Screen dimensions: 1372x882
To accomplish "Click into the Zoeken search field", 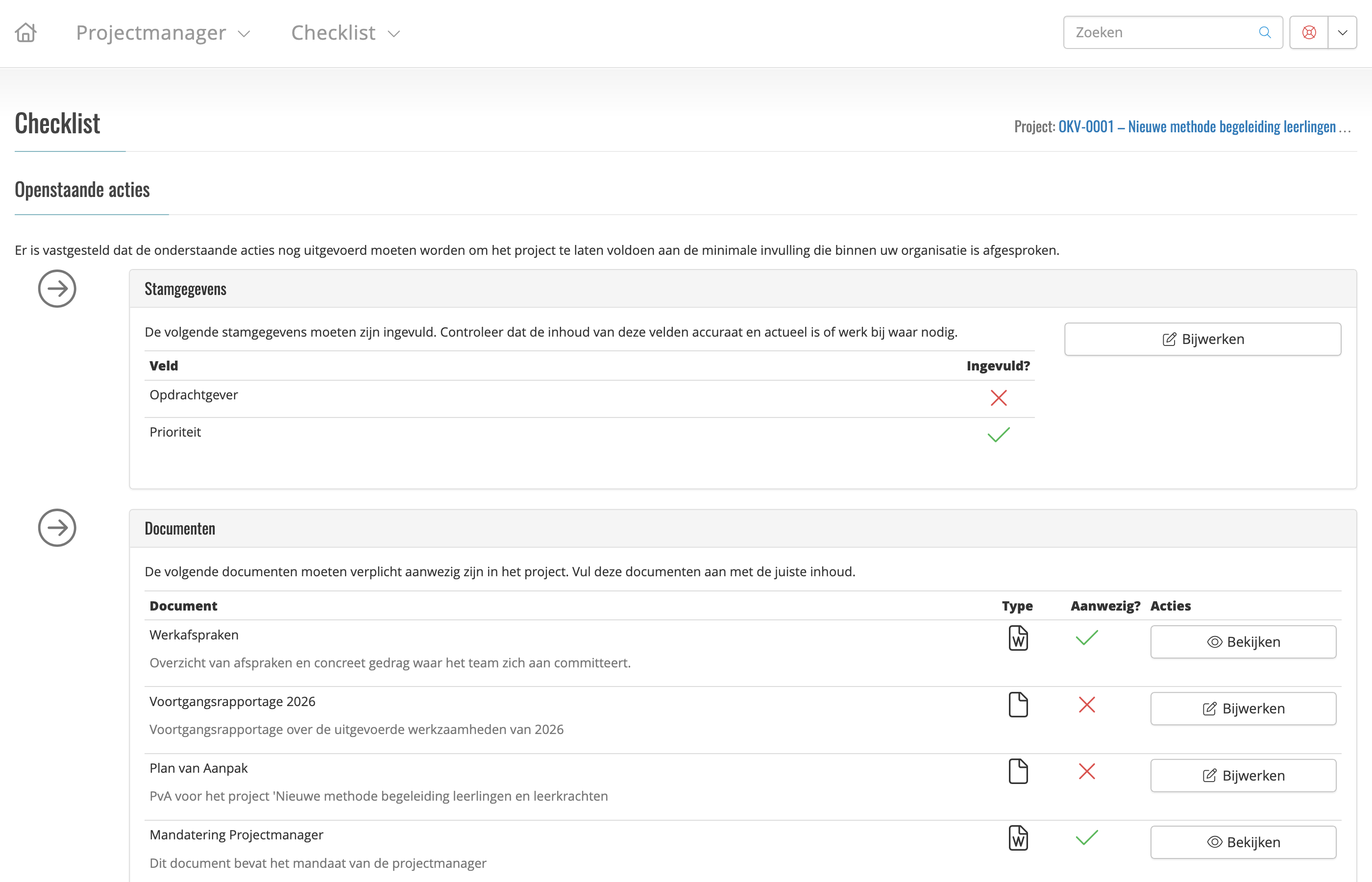I will (1157, 33).
